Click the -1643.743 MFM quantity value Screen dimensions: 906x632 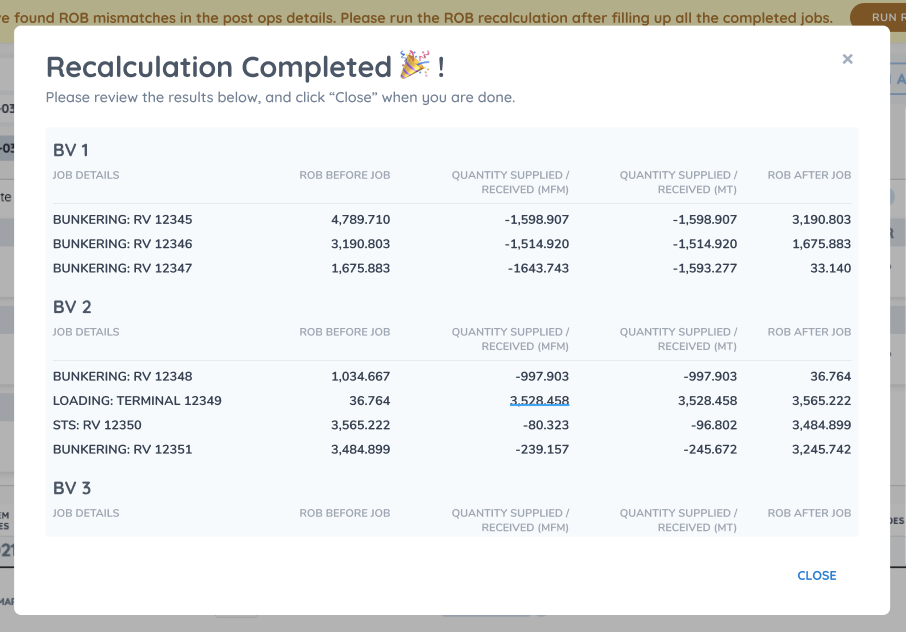(x=538, y=268)
